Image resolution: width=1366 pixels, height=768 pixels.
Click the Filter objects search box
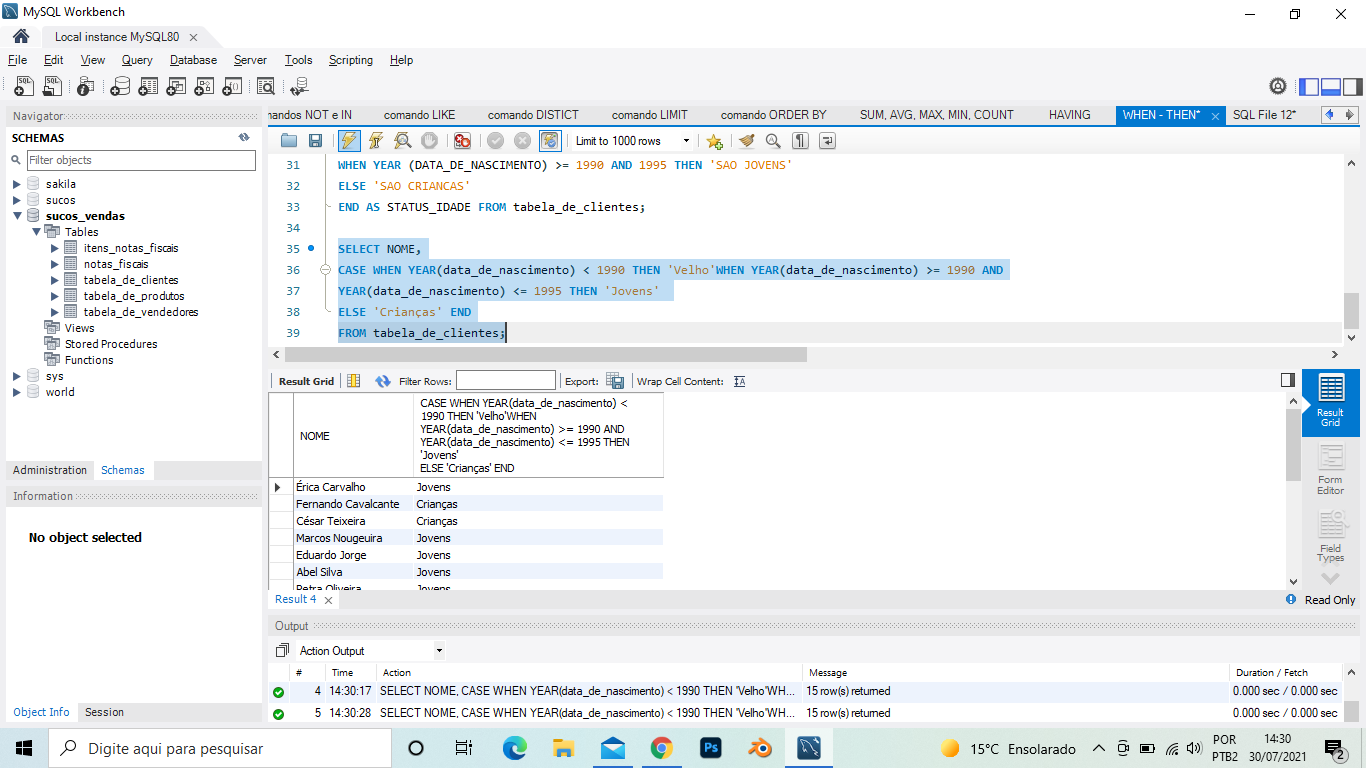coord(141,160)
